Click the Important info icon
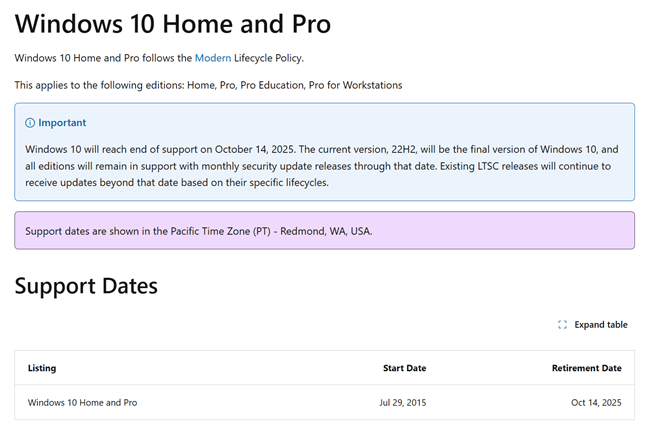This screenshot has height=430, width=648. pyautogui.click(x=30, y=123)
